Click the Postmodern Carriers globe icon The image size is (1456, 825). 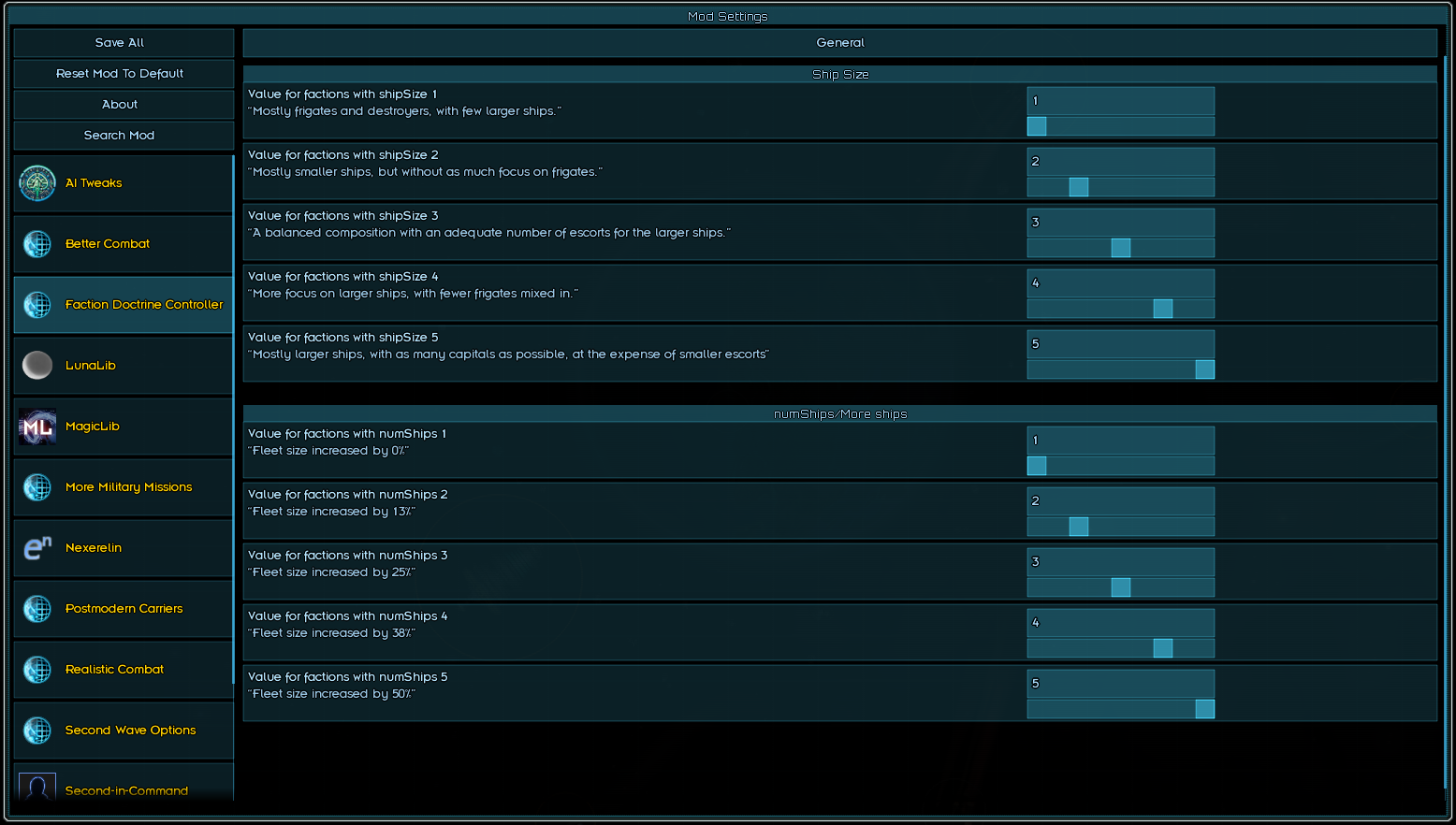point(37,609)
